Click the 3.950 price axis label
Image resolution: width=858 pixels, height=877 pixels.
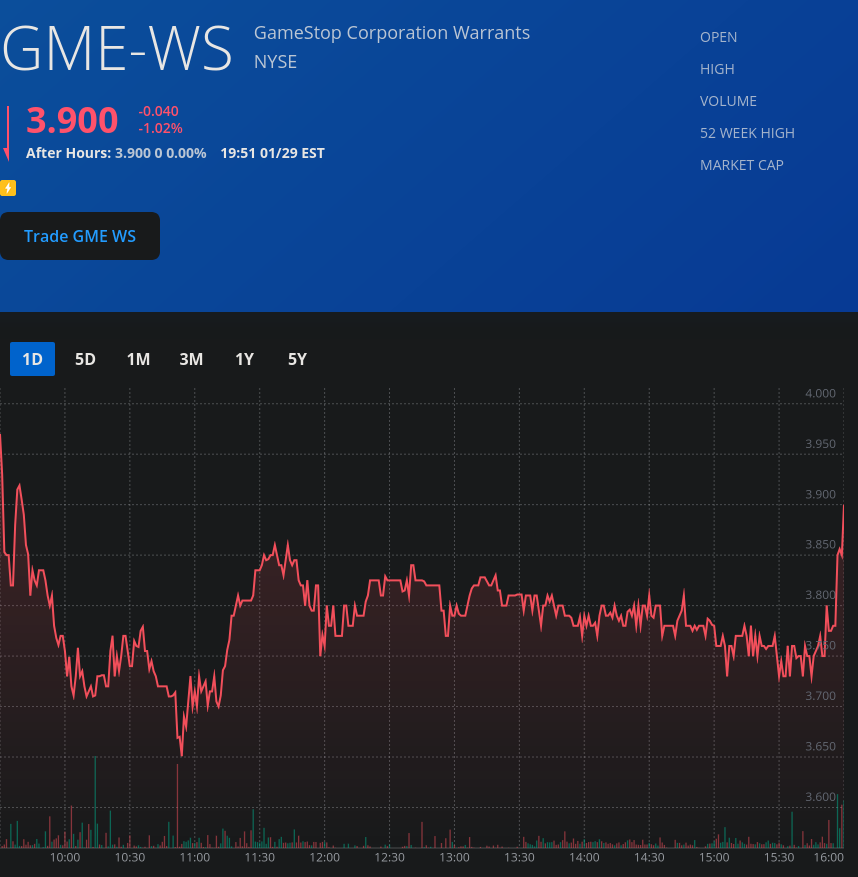[820, 444]
